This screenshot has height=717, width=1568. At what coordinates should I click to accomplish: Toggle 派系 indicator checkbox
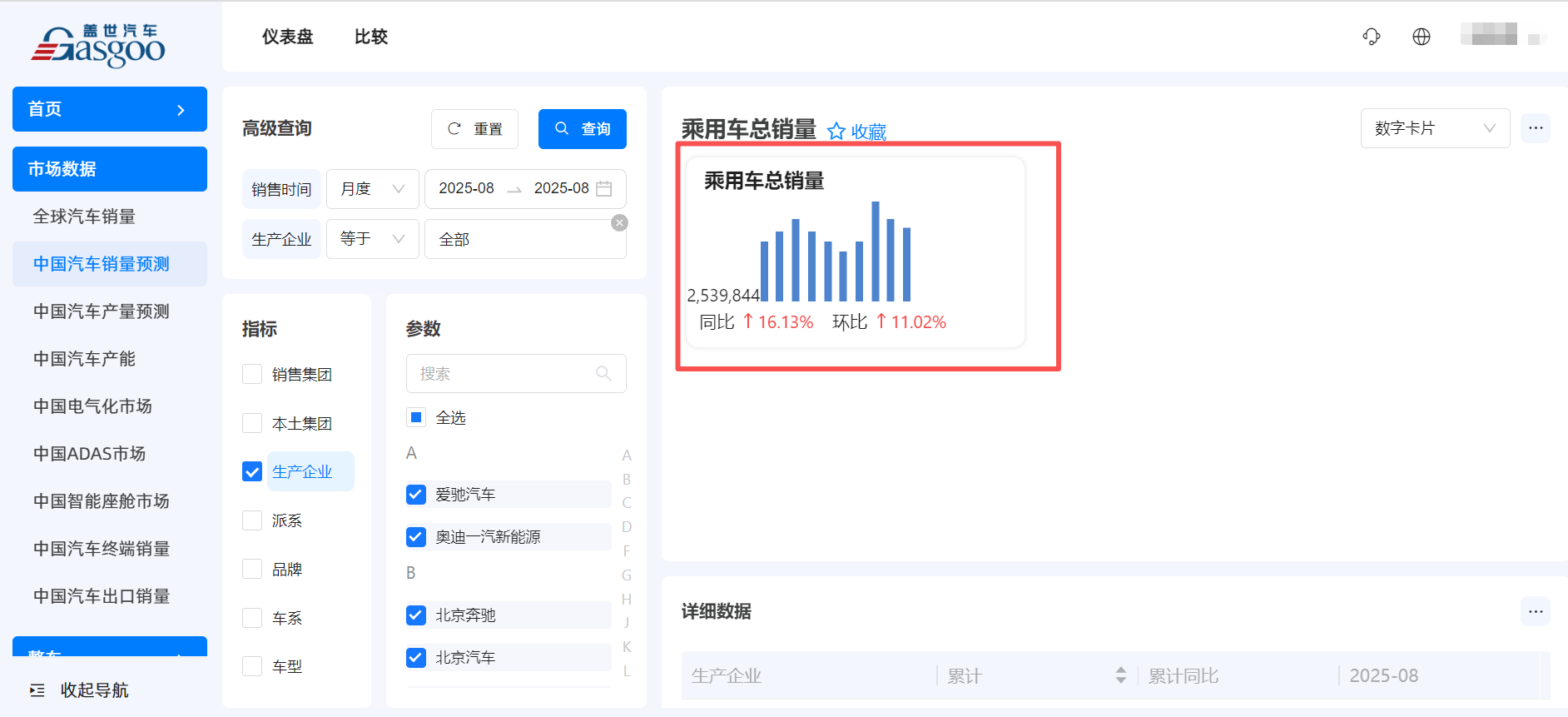pyautogui.click(x=252, y=520)
